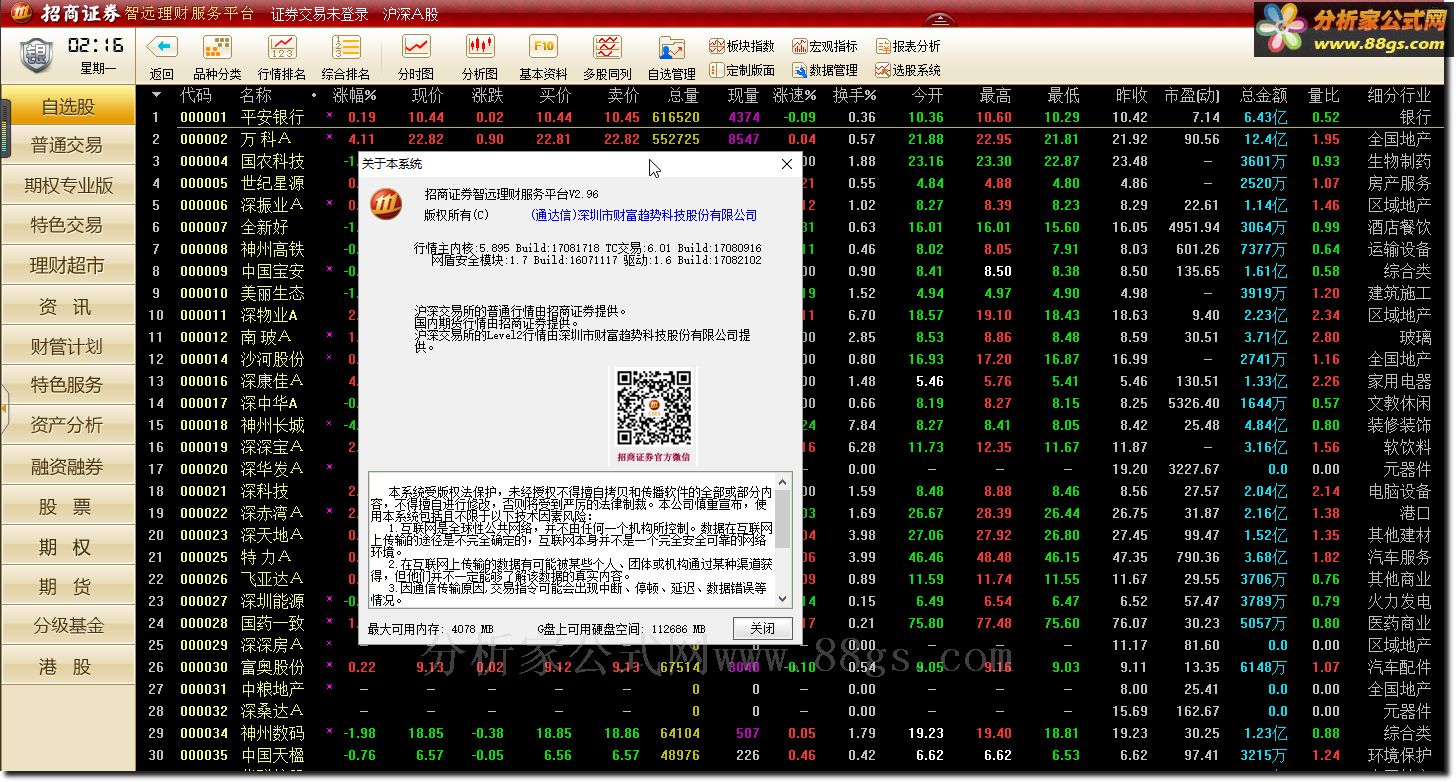This screenshot has width=1456, height=782.
Task: Open 行情排名 ranking icon
Action: coord(282,47)
